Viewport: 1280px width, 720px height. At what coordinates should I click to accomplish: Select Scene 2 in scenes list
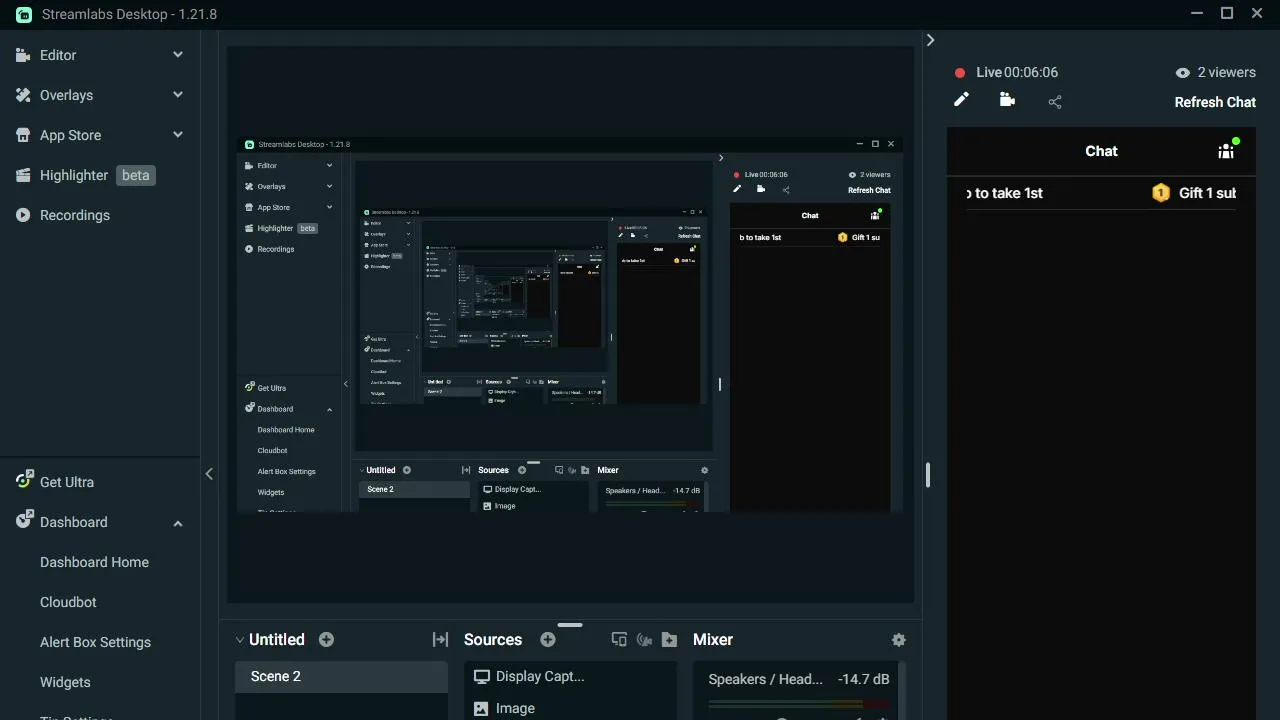[341, 677]
